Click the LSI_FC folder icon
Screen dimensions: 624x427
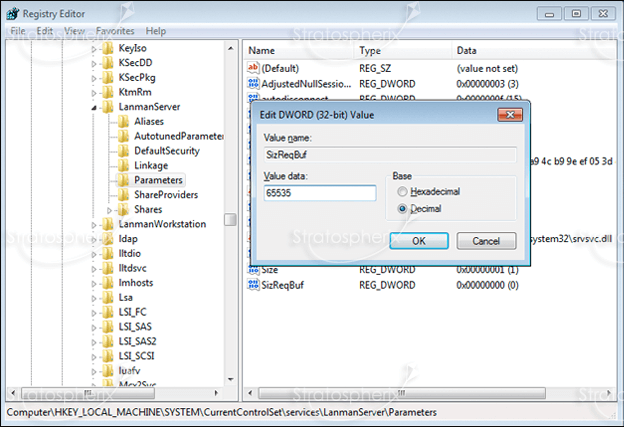[x=107, y=312]
